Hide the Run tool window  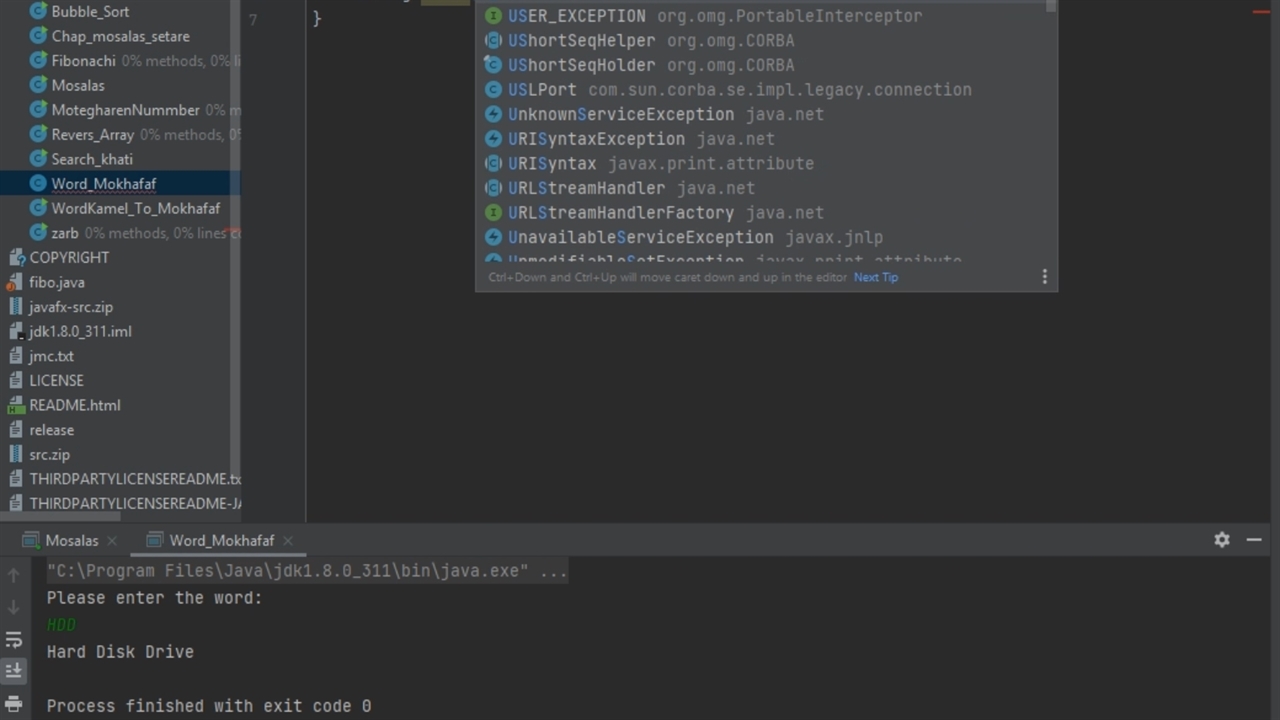(1254, 539)
